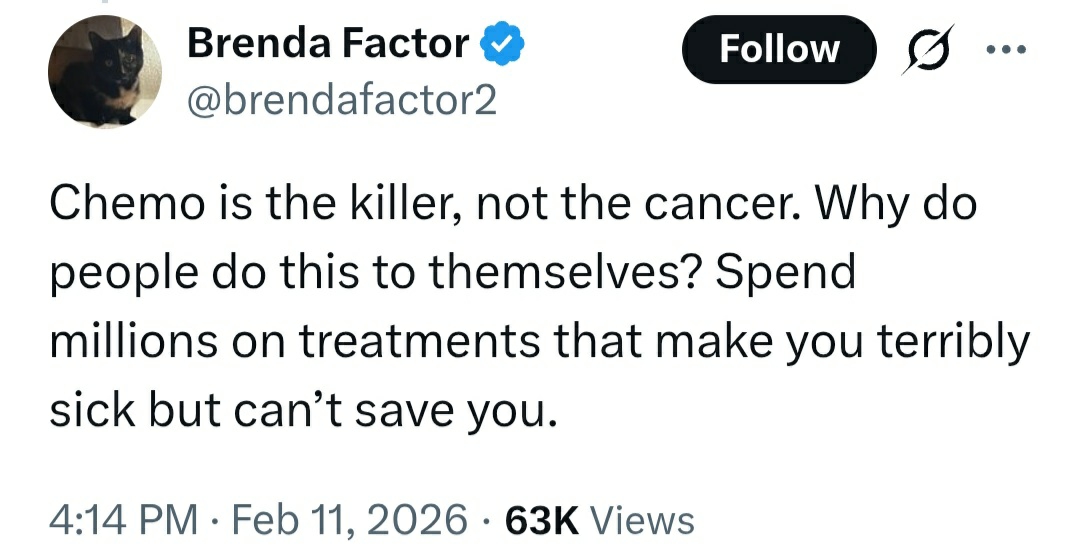Click the Views label
Image resolution: width=1080 pixels, height=551 pixels.
point(642,519)
